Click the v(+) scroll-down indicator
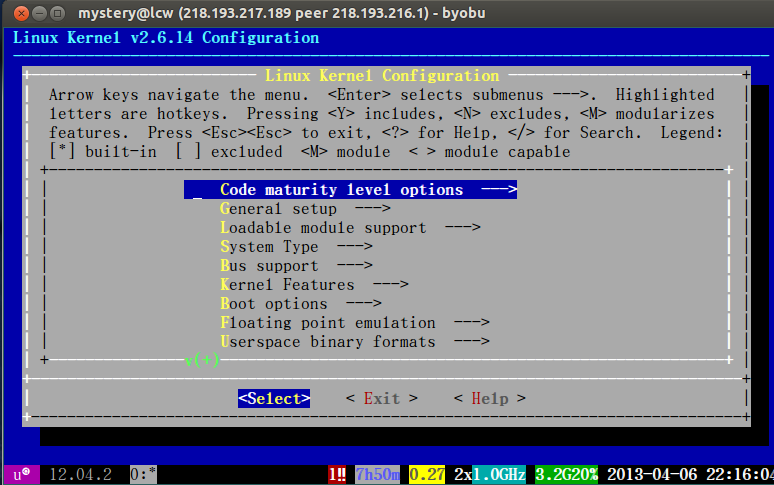This screenshot has height=485, width=774. pyautogui.click(x=202, y=360)
